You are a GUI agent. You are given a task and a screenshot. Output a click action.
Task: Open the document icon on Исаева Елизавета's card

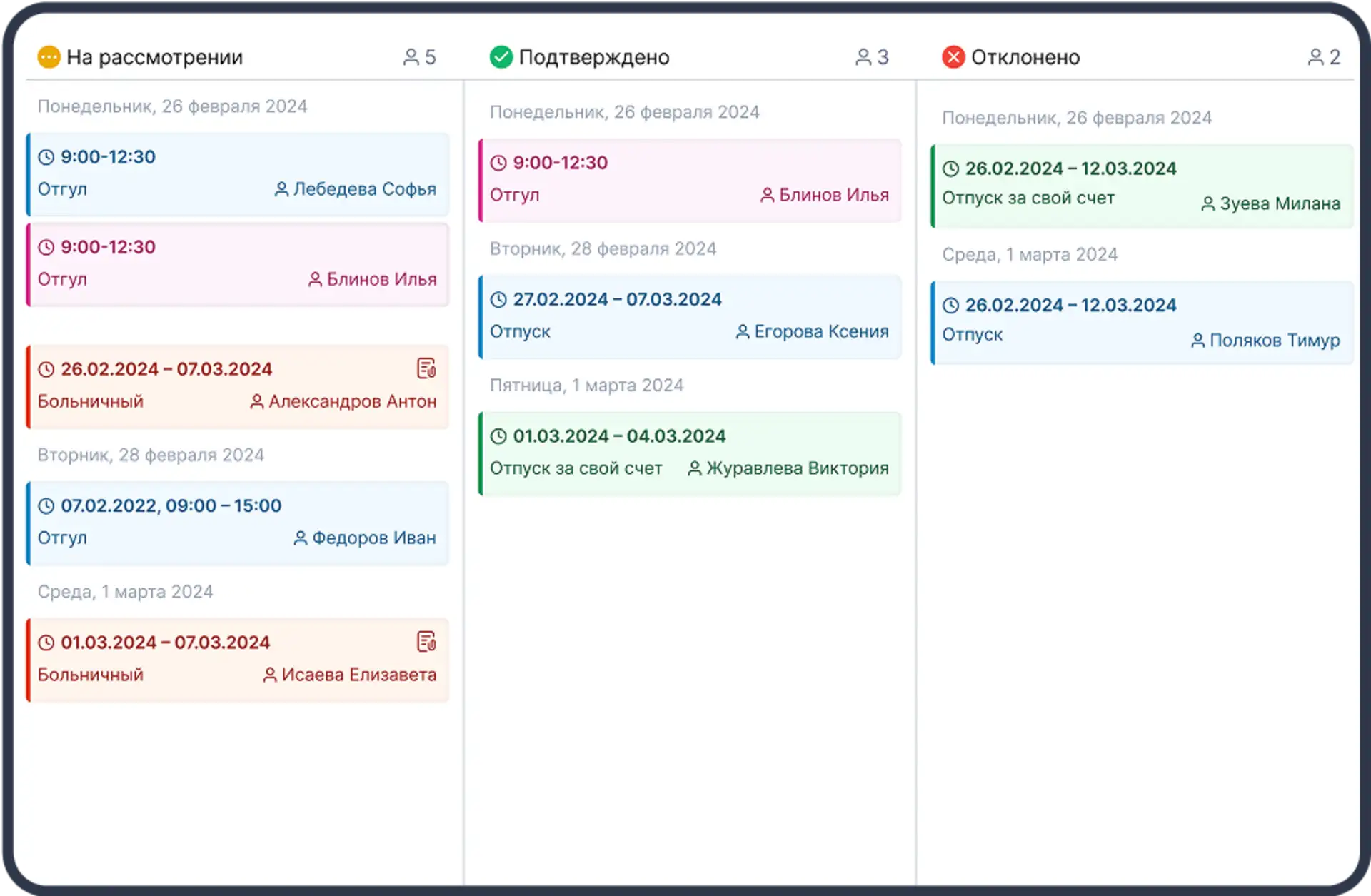click(x=426, y=642)
